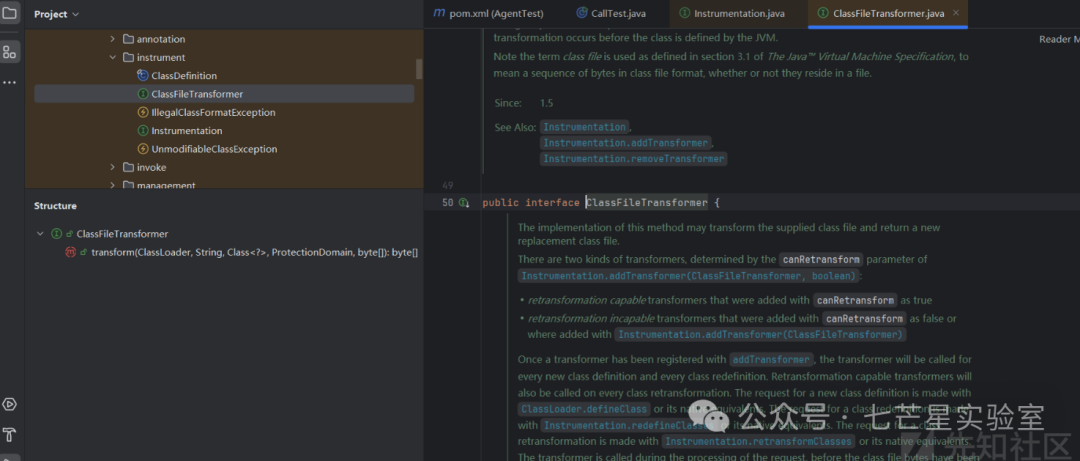The width and height of the screenshot is (1080, 461).
Task: Open the Project view dropdown
Action: tap(56, 14)
